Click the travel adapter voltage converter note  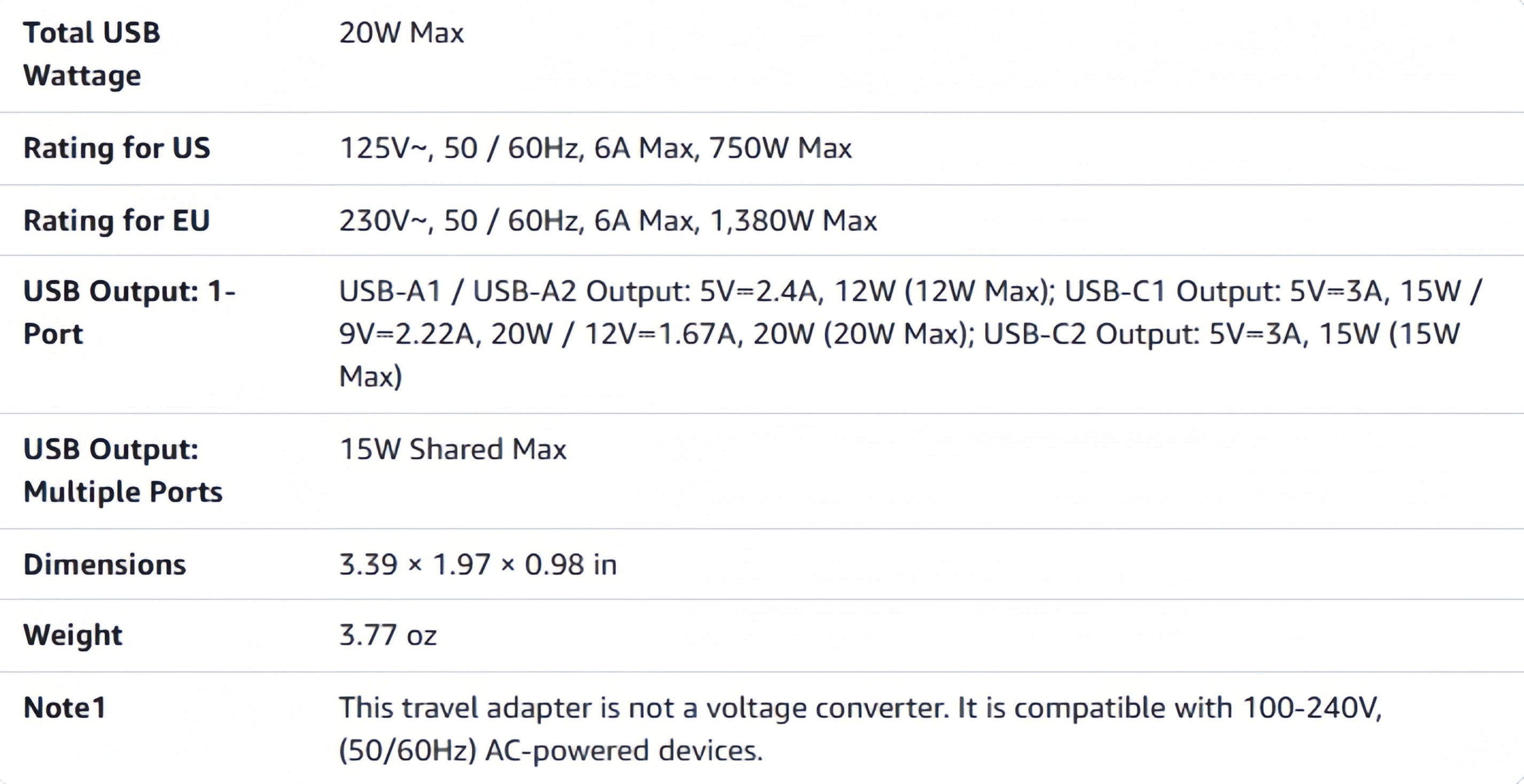click(x=859, y=728)
